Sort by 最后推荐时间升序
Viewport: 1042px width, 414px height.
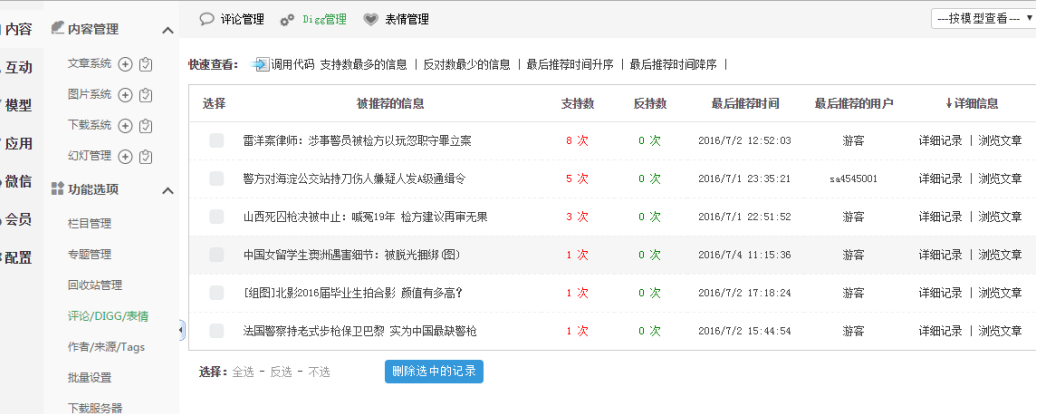570,65
